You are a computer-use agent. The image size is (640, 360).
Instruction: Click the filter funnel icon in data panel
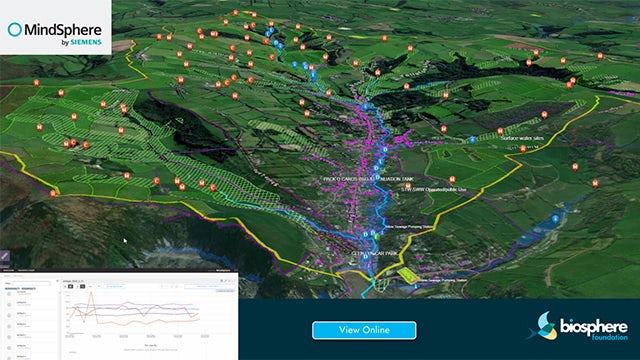tap(58, 281)
